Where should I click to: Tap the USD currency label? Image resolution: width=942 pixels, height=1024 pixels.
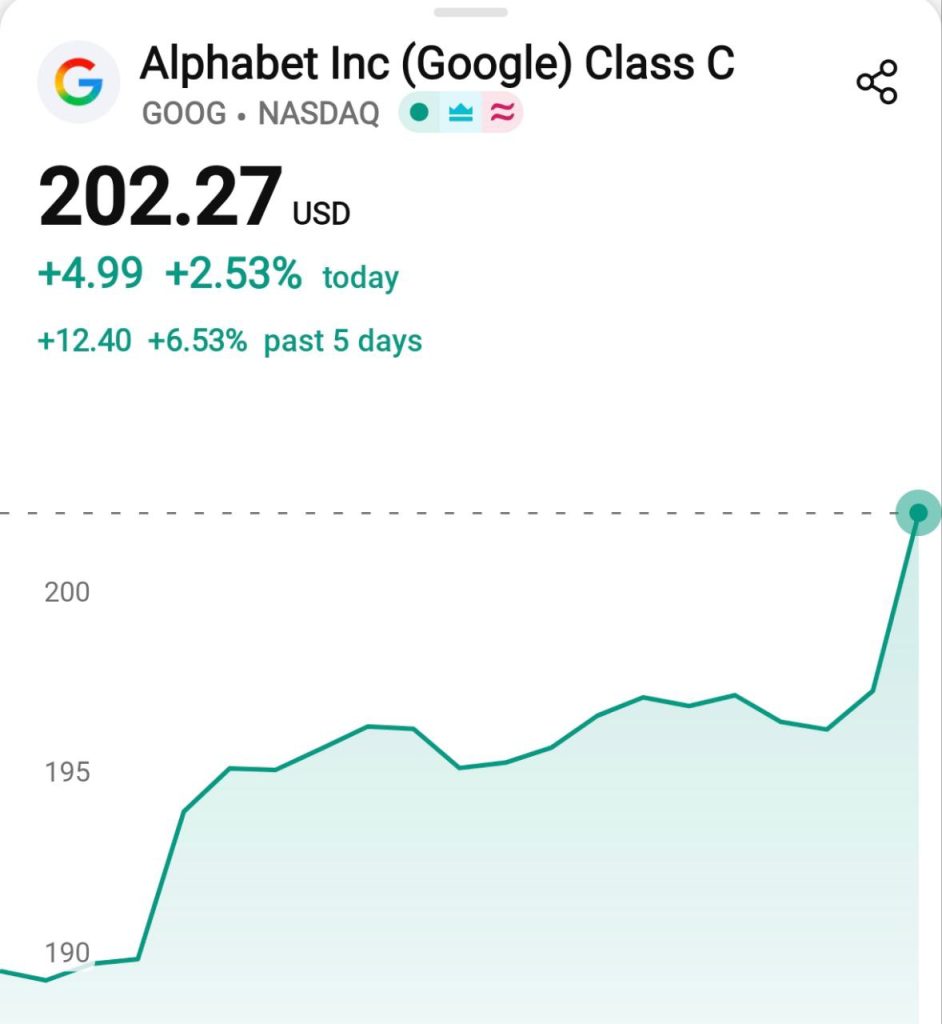(x=321, y=214)
